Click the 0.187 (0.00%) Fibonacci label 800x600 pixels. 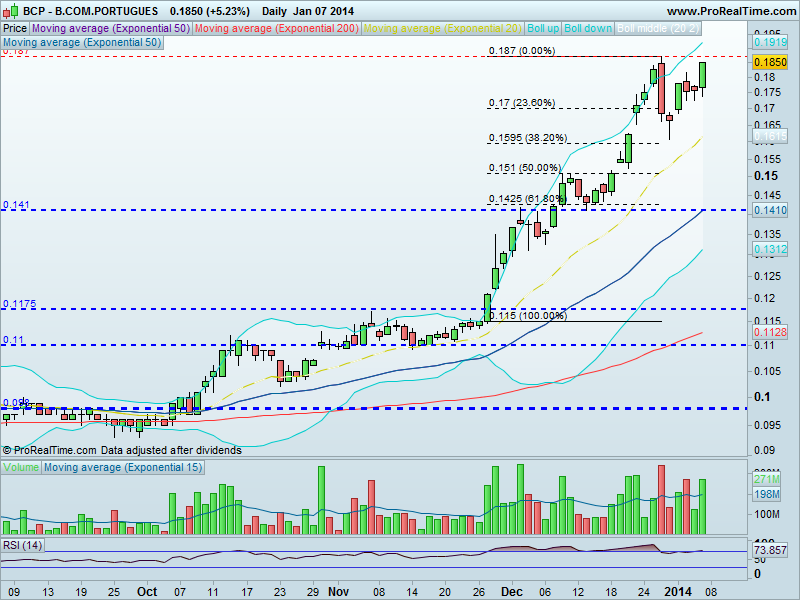pyautogui.click(x=522, y=51)
